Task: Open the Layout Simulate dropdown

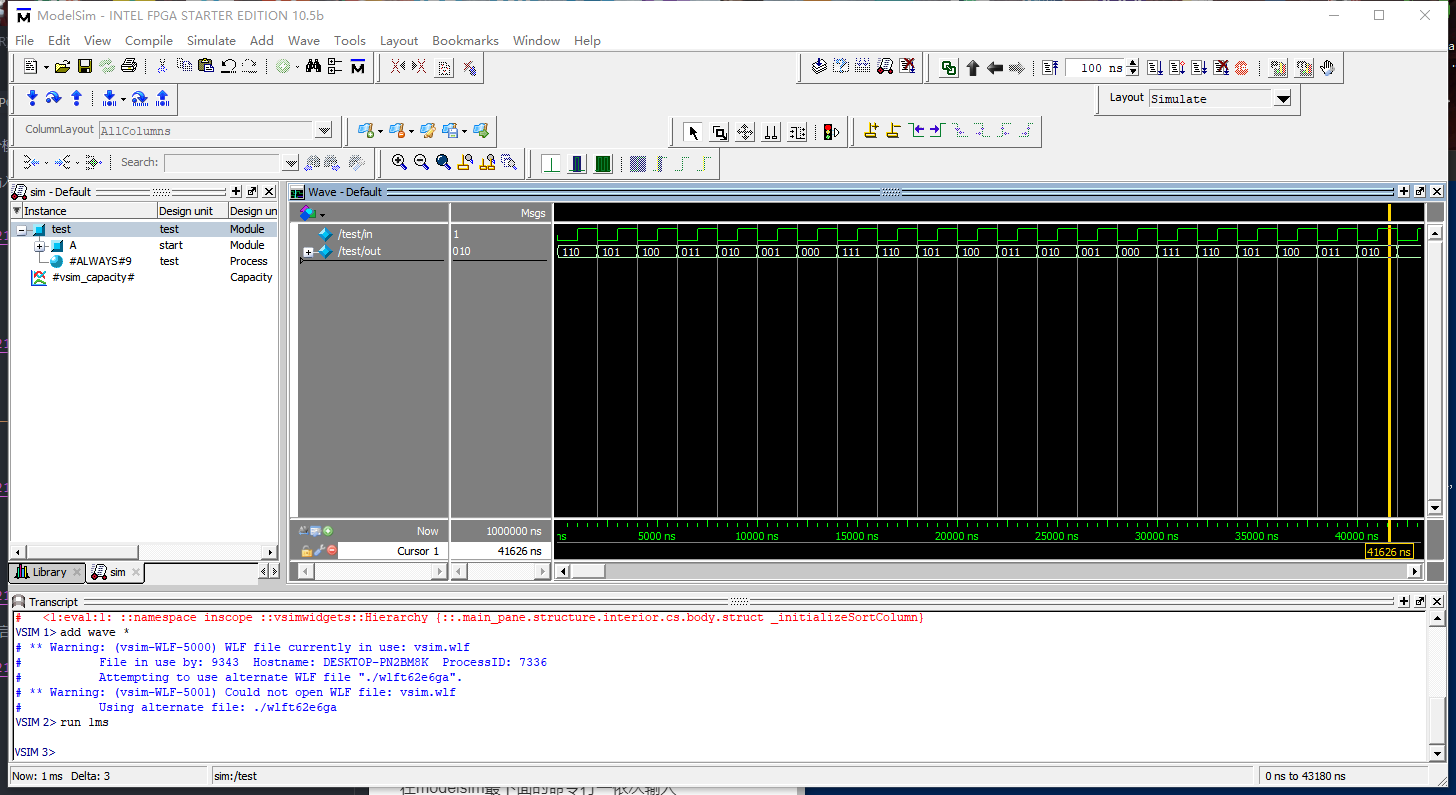Action: (x=1283, y=99)
